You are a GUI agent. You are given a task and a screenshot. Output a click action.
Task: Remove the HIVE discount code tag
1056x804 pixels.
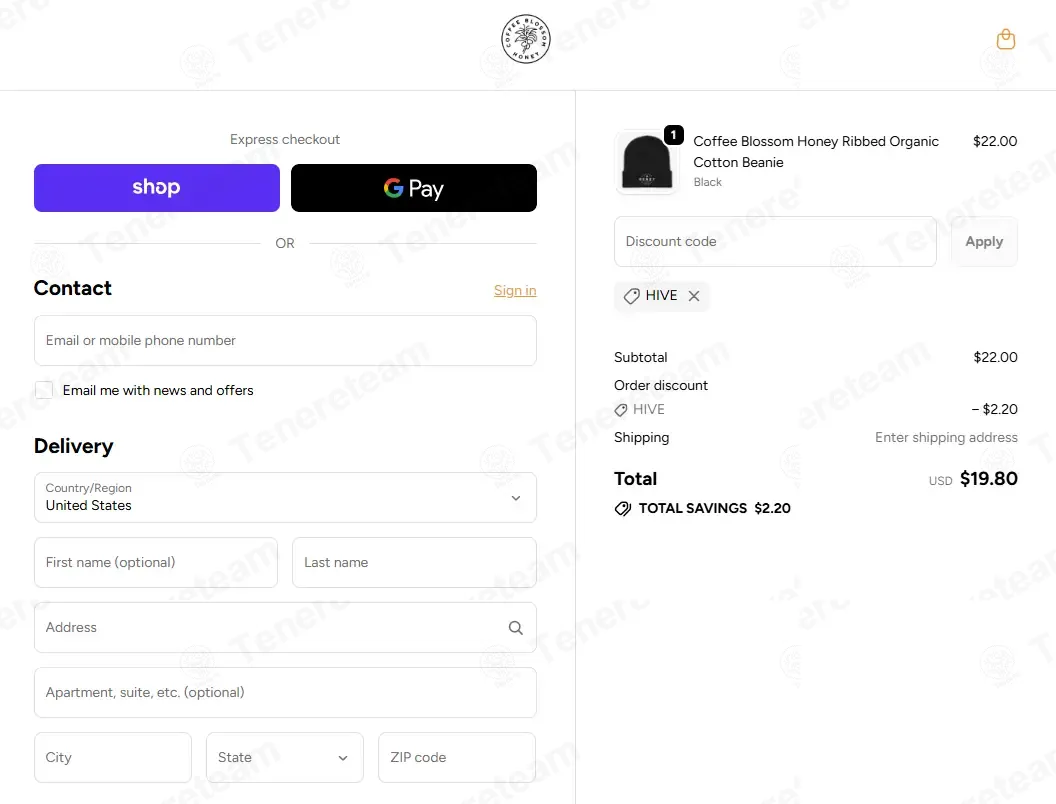[694, 296]
